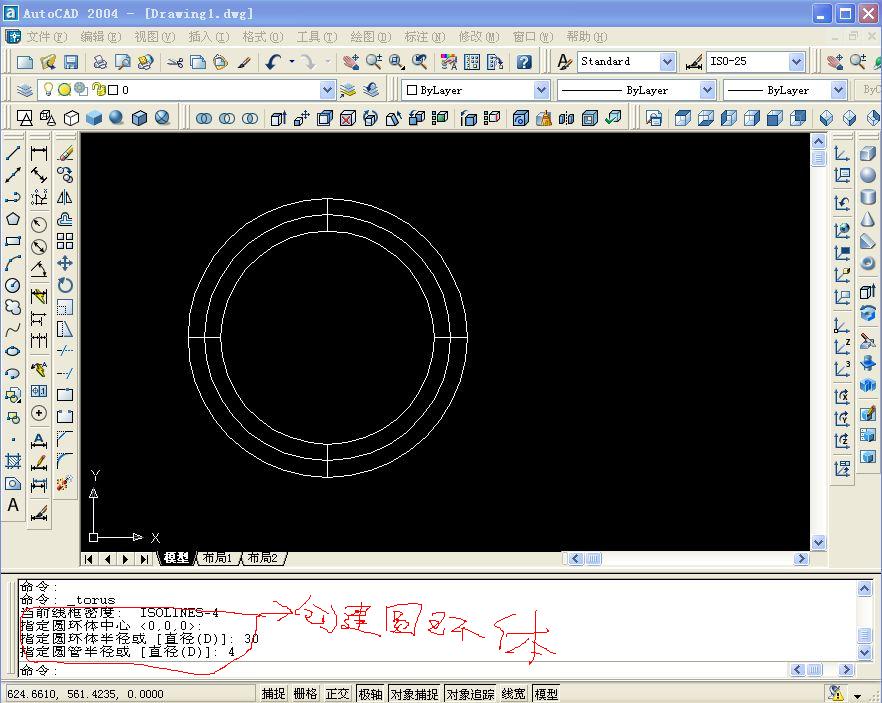
Task: Jump to first layout tab arrow
Action: (88, 559)
